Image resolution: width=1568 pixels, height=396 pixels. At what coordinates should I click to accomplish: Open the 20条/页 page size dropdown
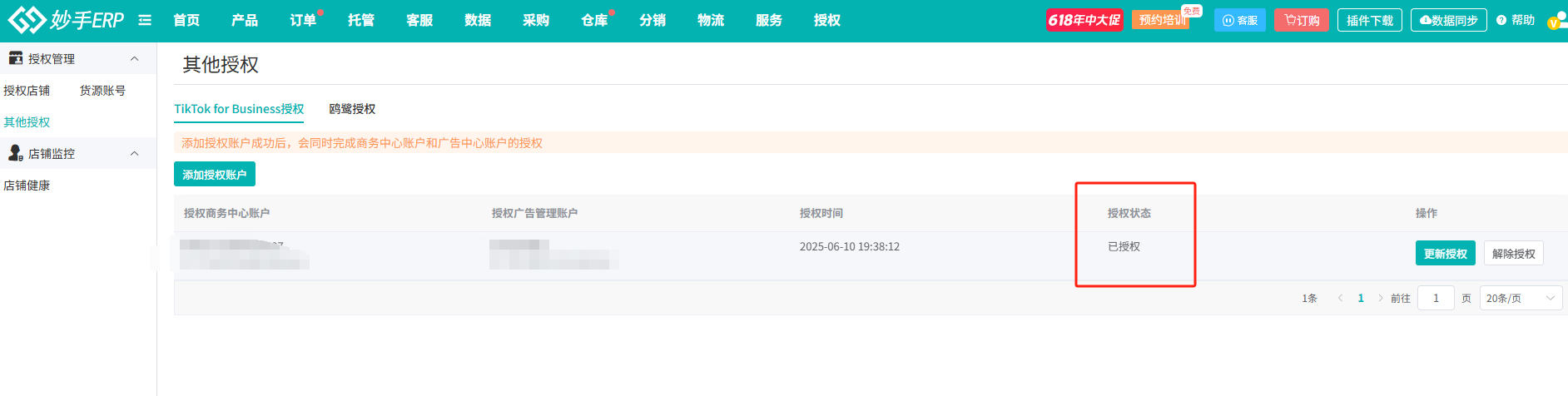pos(1521,298)
